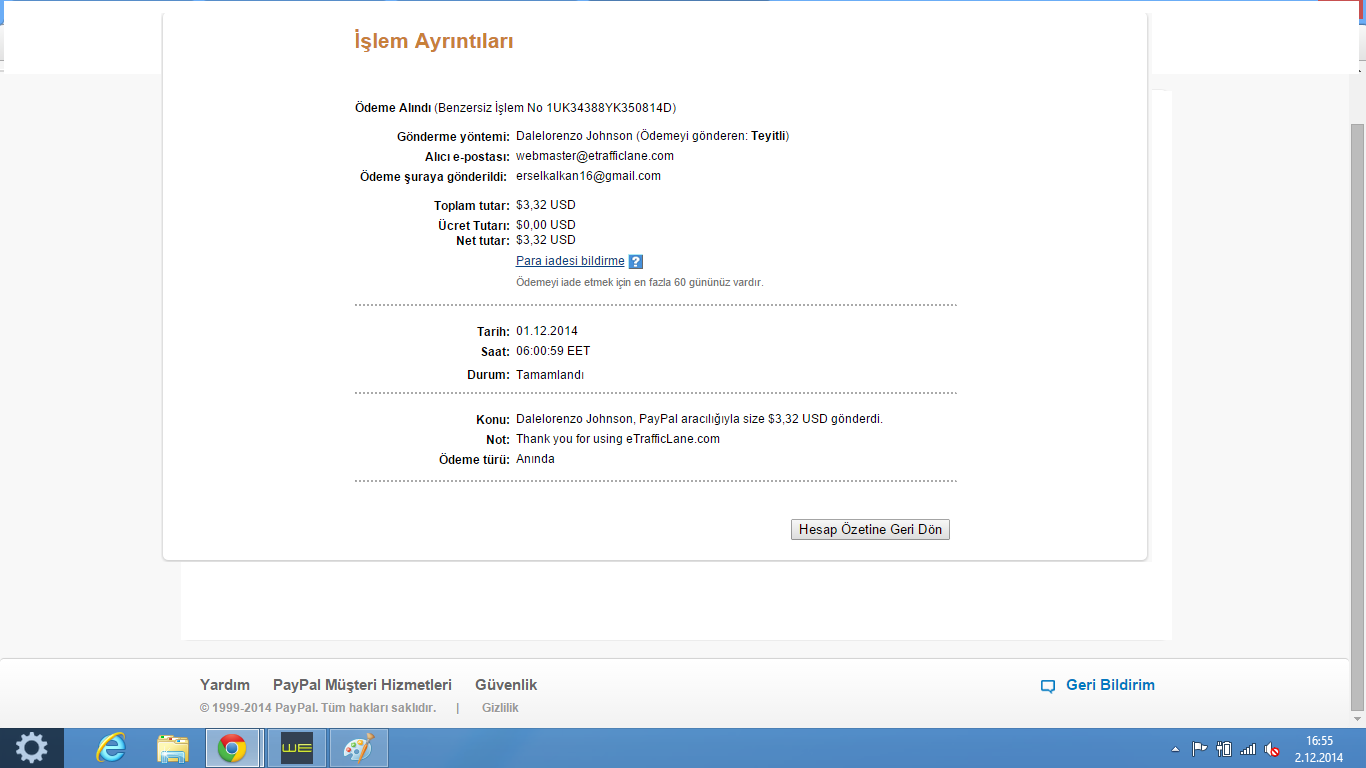Switch to Google Chrome in the taskbar
This screenshot has height=768, width=1366.
[233, 748]
